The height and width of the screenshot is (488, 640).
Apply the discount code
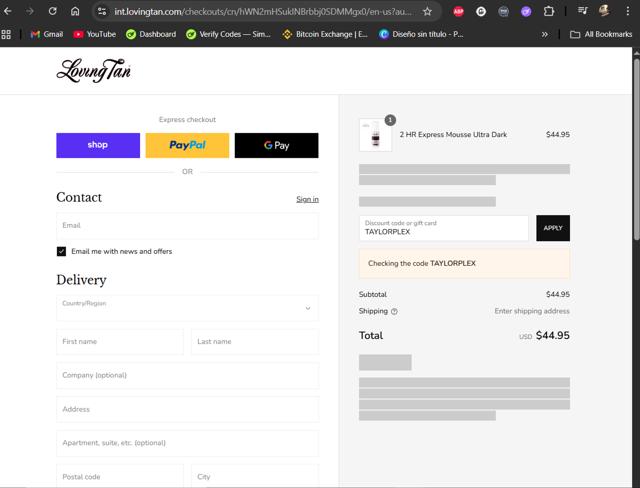pyautogui.click(x=553, y=228)
